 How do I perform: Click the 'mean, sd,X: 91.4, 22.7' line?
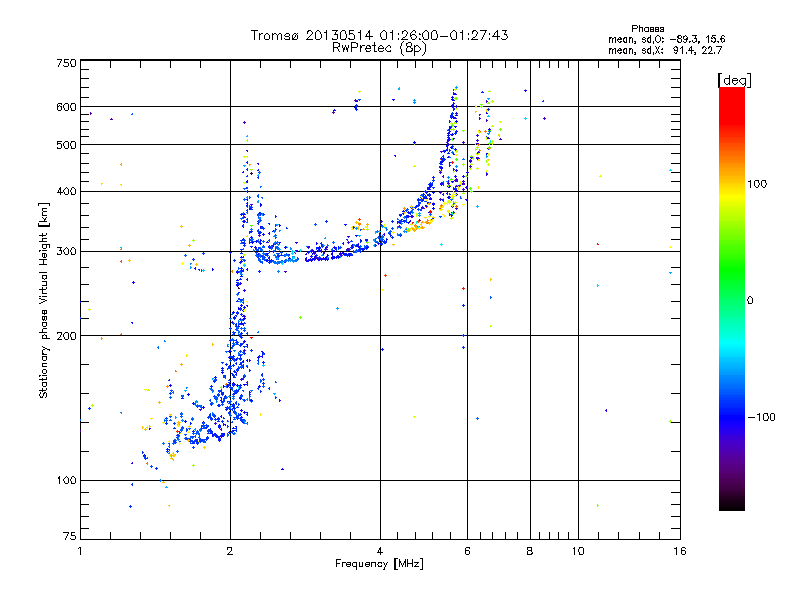(x=665, y=50)
